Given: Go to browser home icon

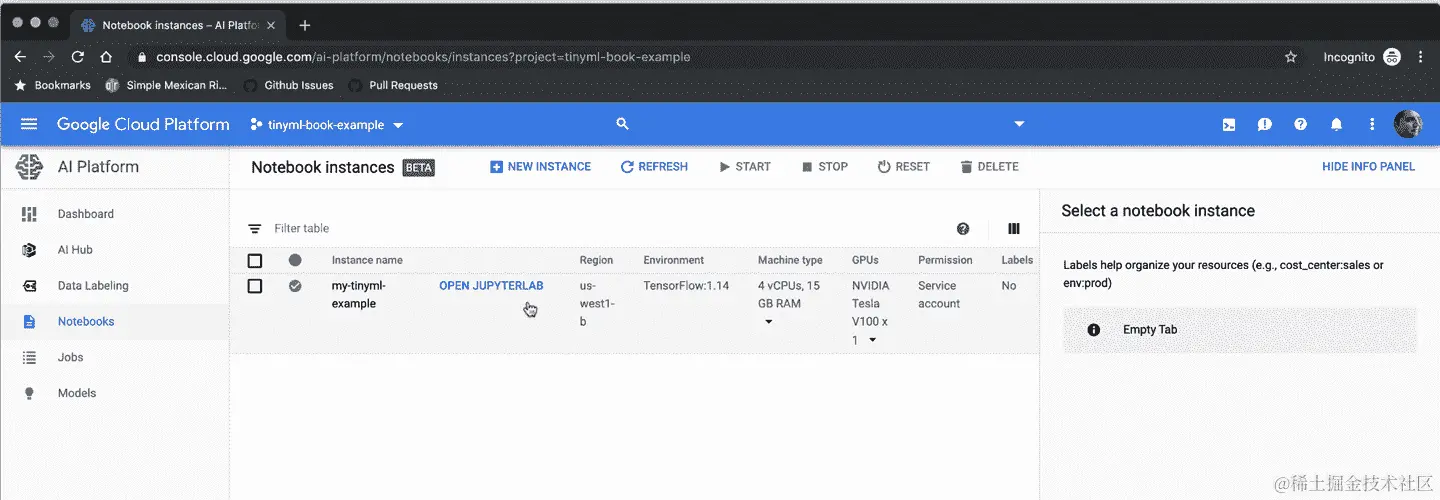Looking at the screenshot, I should (106, 57).
